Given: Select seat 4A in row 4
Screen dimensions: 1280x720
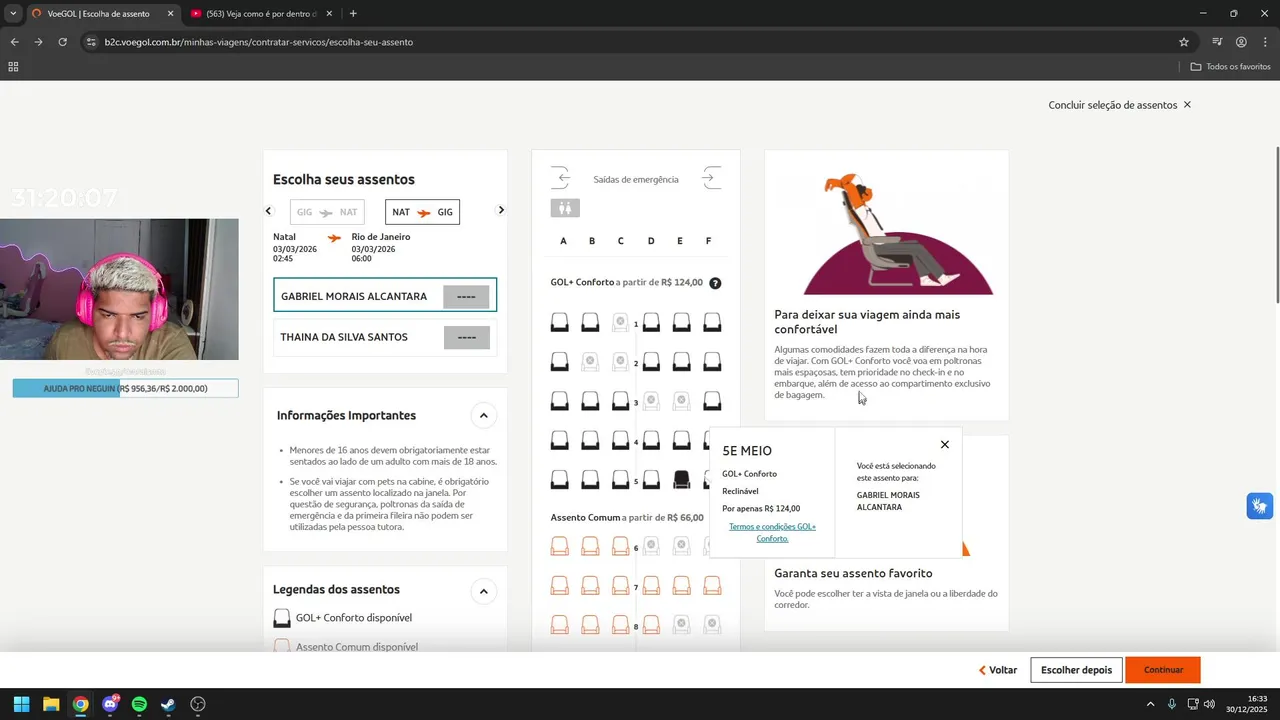Looking at the screenshot, I should tap(560, 440).
